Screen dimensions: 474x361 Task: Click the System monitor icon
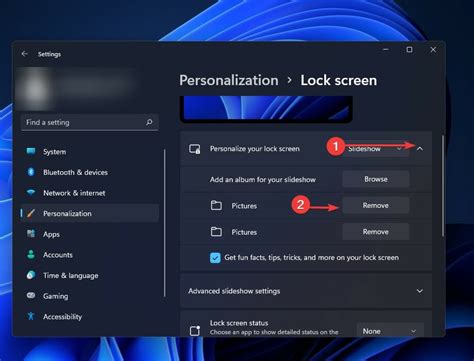pos(31,151)
